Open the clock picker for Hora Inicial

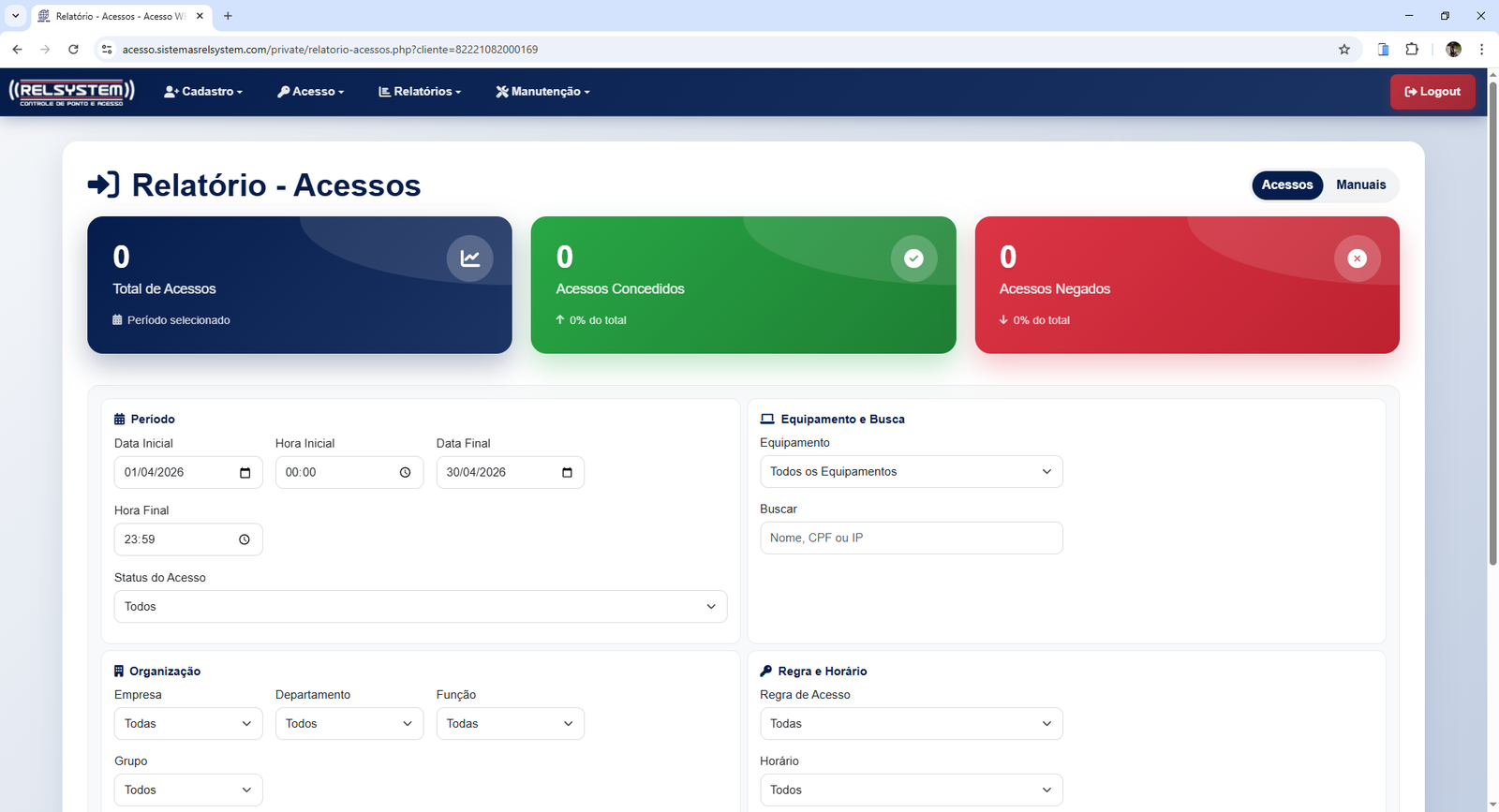(x=405, y=473)
